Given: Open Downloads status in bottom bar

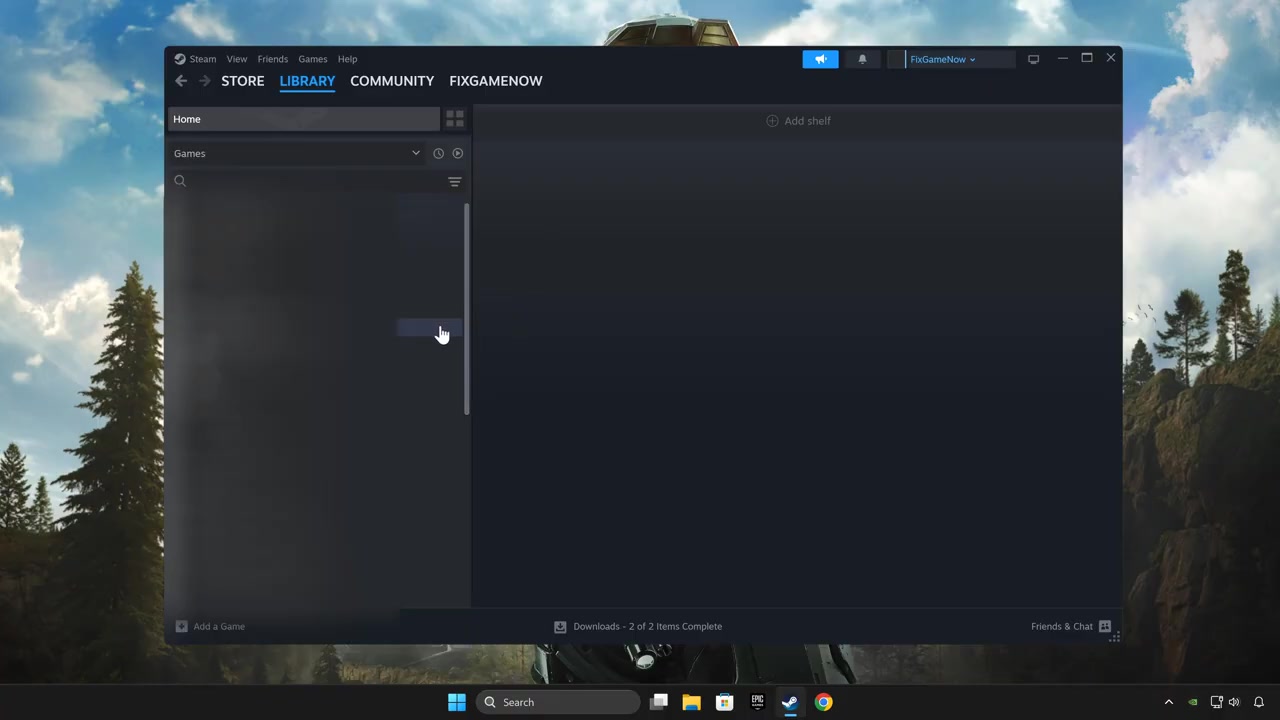Looking at the screenshot, I should 638,626.
